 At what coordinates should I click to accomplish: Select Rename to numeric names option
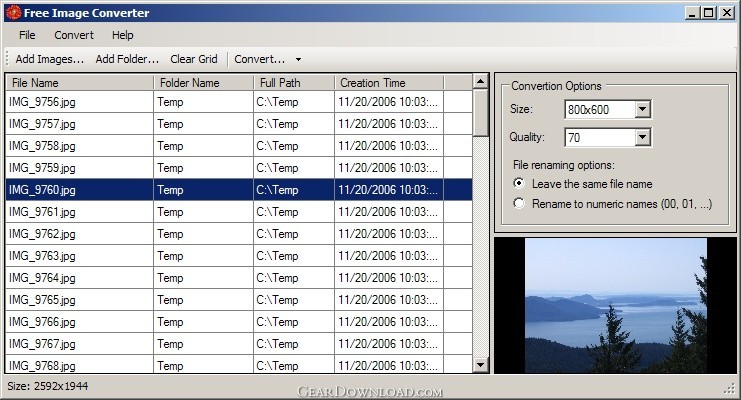click(612, 204)
